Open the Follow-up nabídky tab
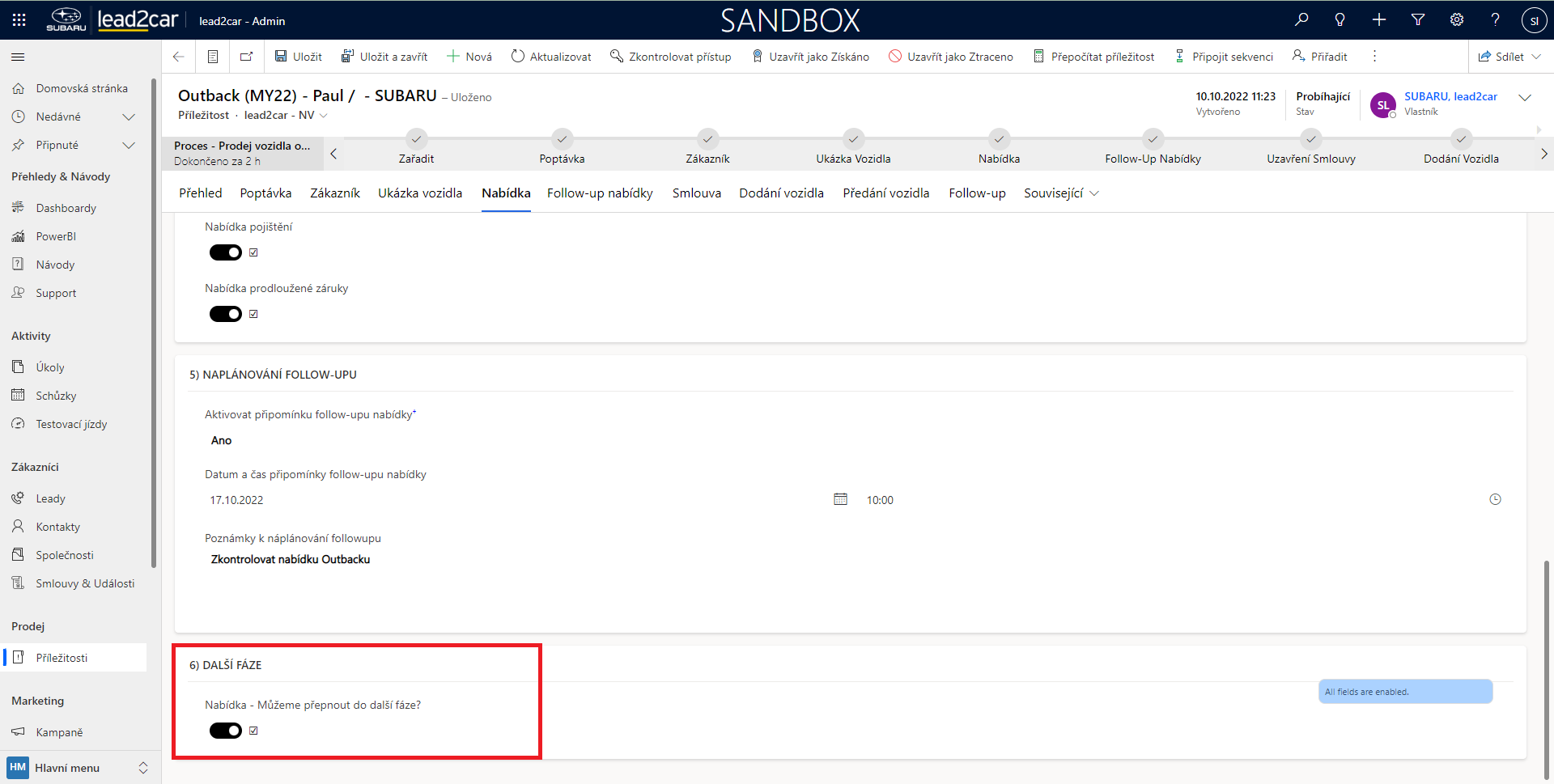The height and width of the screenshot is (784, 1554). pyautogui.click(x=600, y=193)
